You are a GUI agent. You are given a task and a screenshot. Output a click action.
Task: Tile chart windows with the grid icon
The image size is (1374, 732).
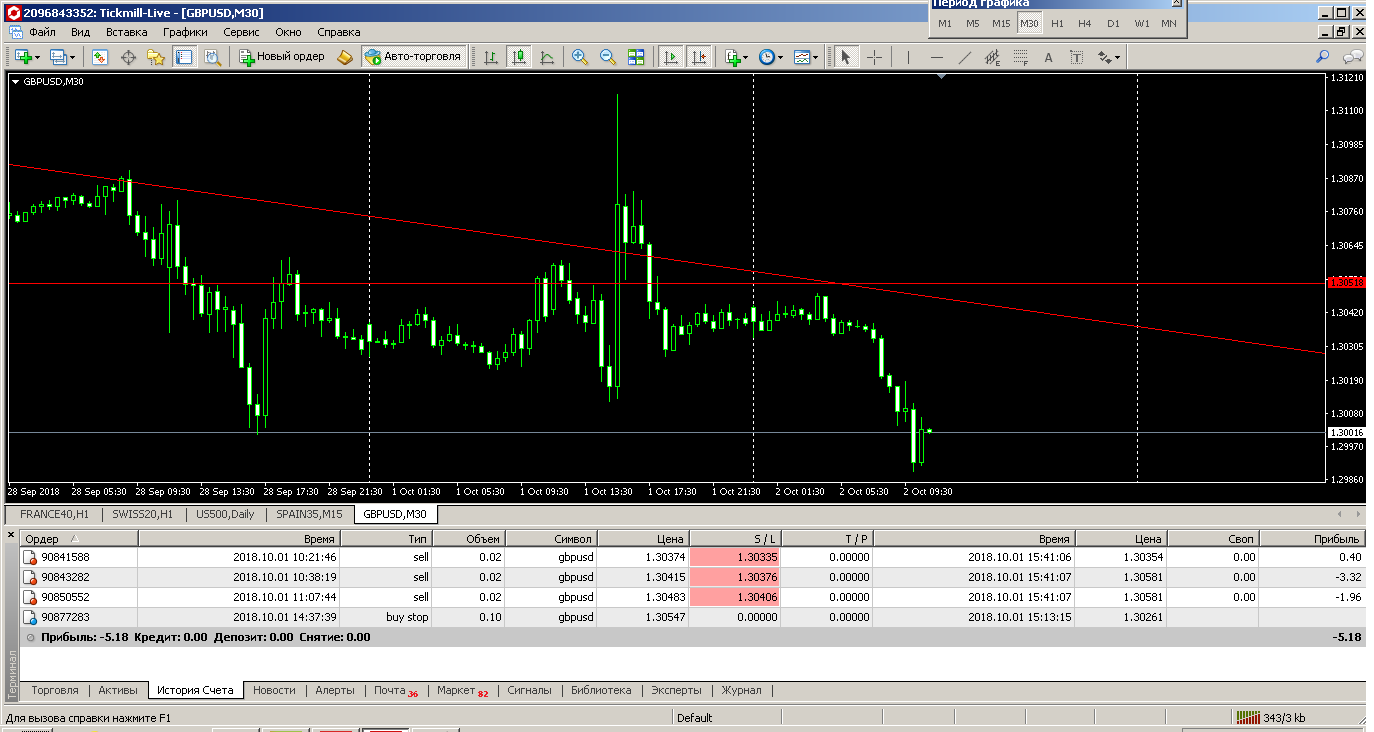[636, 57]
